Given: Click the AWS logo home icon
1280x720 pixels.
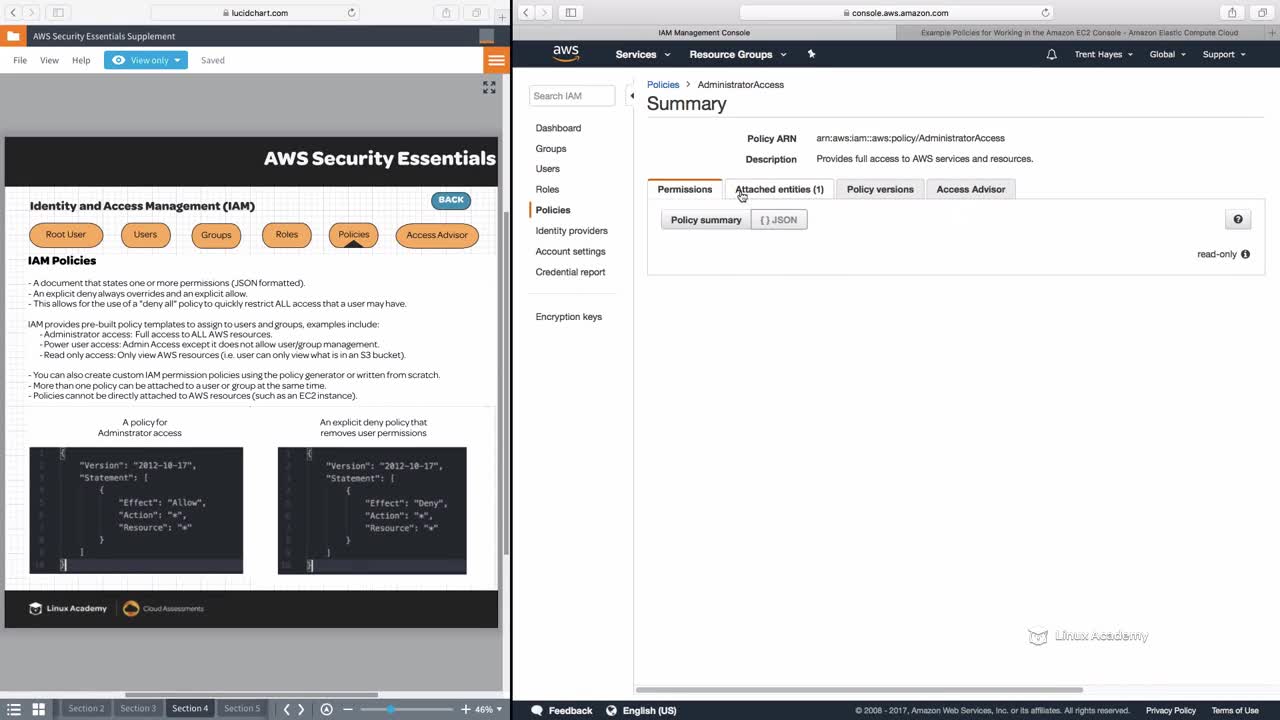Looking at the screenshot, I should click(566, 54).
